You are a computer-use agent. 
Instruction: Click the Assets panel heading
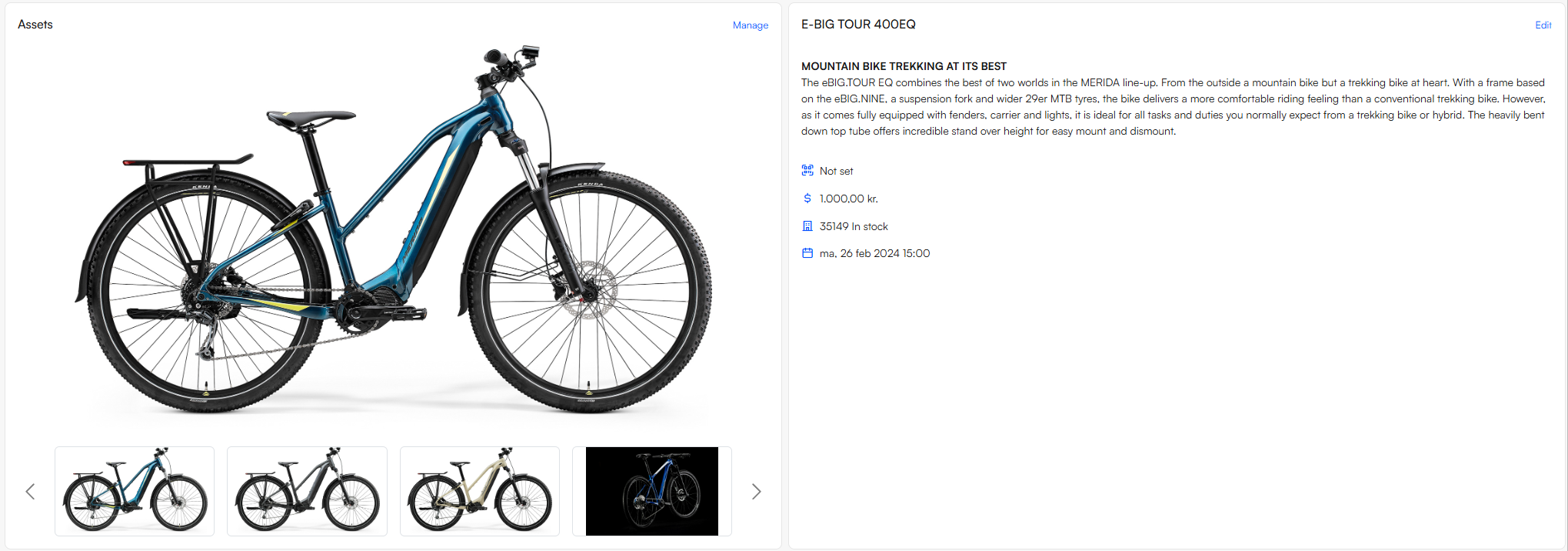pos(35,25)
